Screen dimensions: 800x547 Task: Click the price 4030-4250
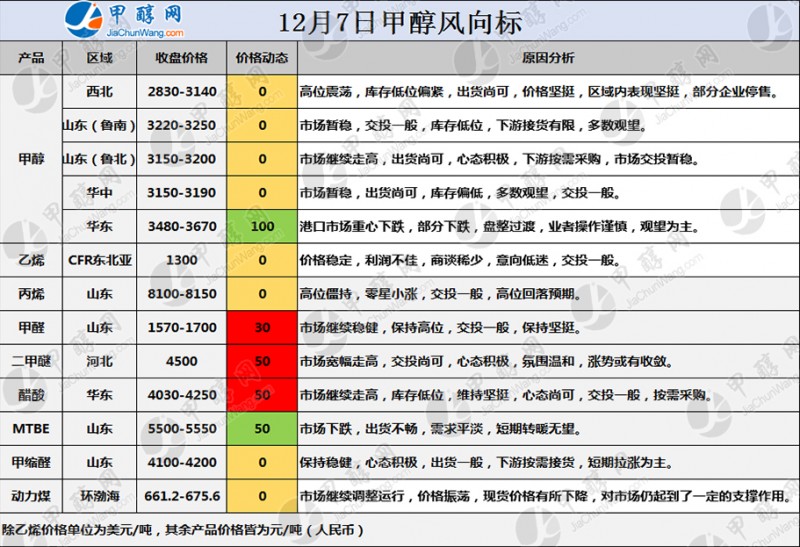click(182, 395)
